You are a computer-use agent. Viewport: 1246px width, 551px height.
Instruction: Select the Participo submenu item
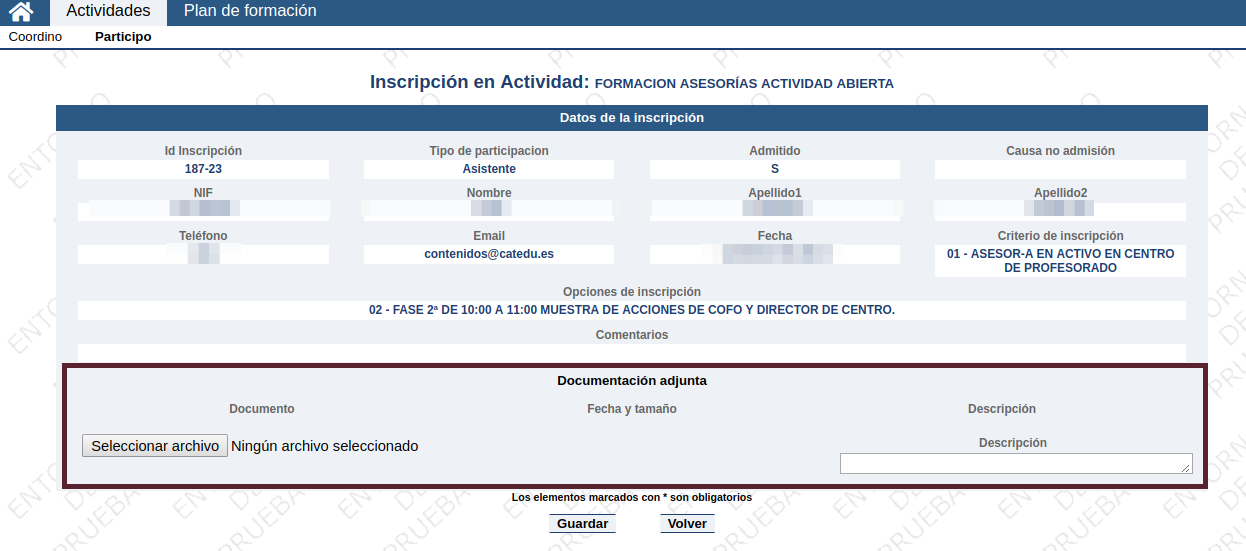[123, 37]
